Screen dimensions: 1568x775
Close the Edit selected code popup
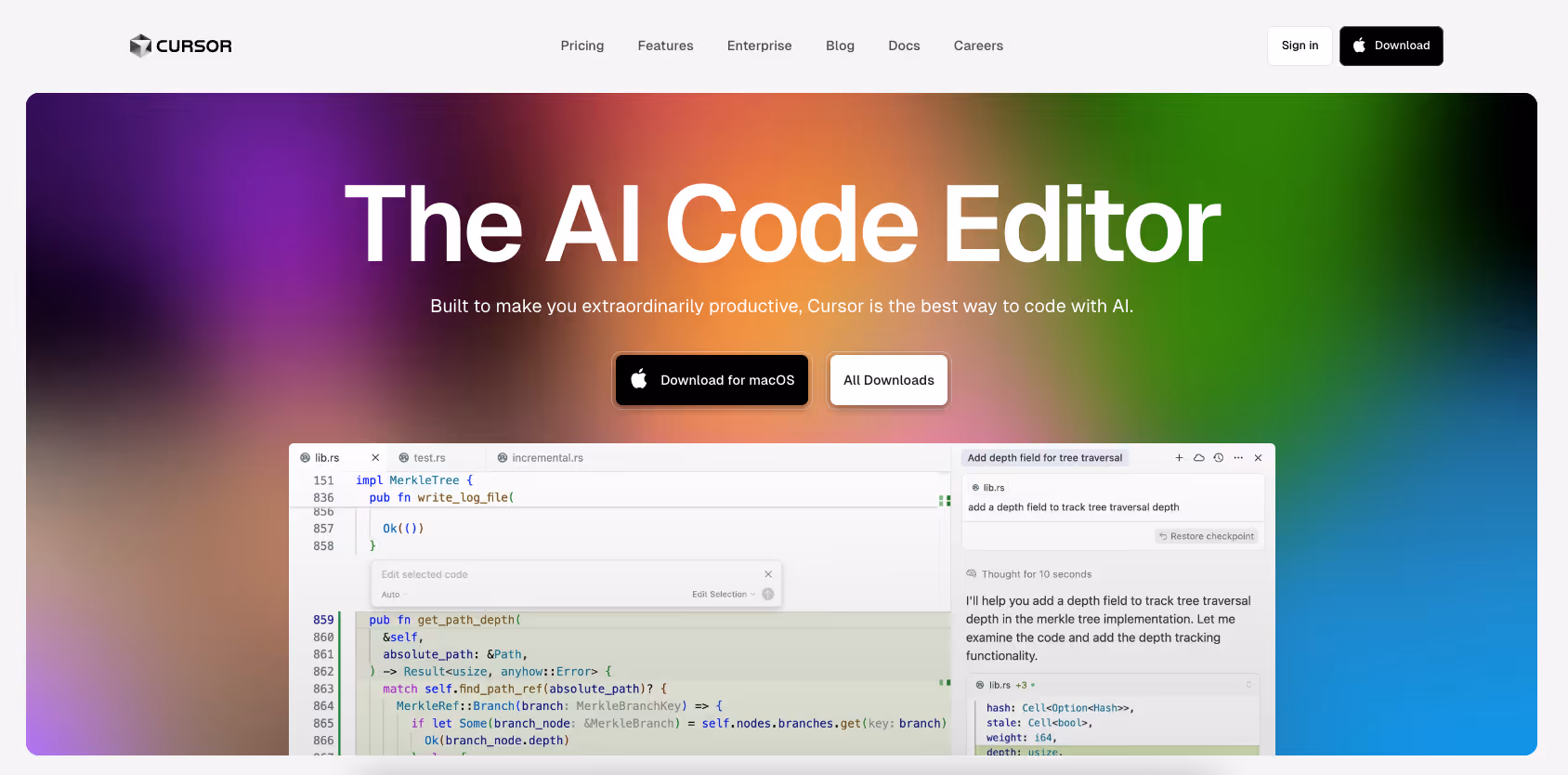768,574
